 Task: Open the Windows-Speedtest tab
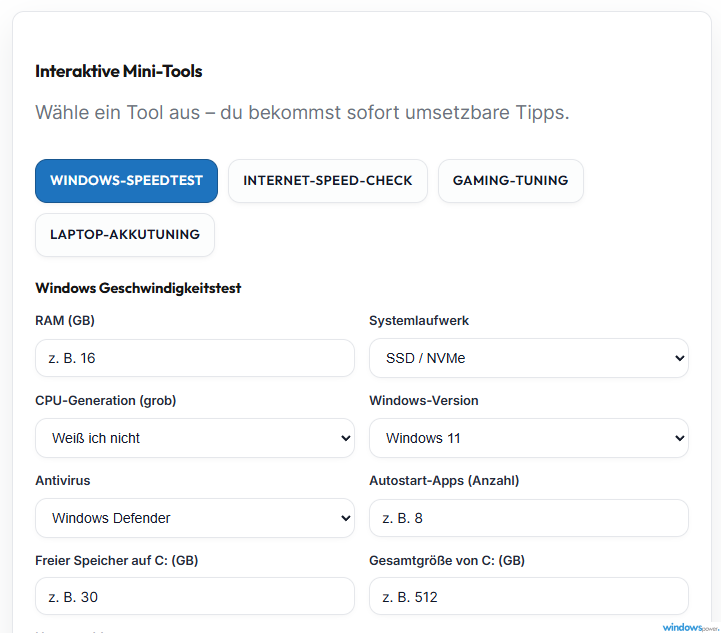tap(126, 181)
